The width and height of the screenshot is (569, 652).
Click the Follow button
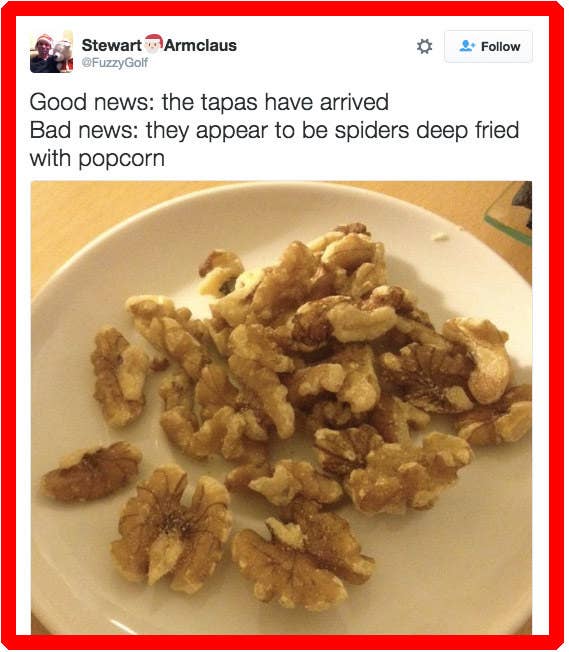tap(488, 47)
